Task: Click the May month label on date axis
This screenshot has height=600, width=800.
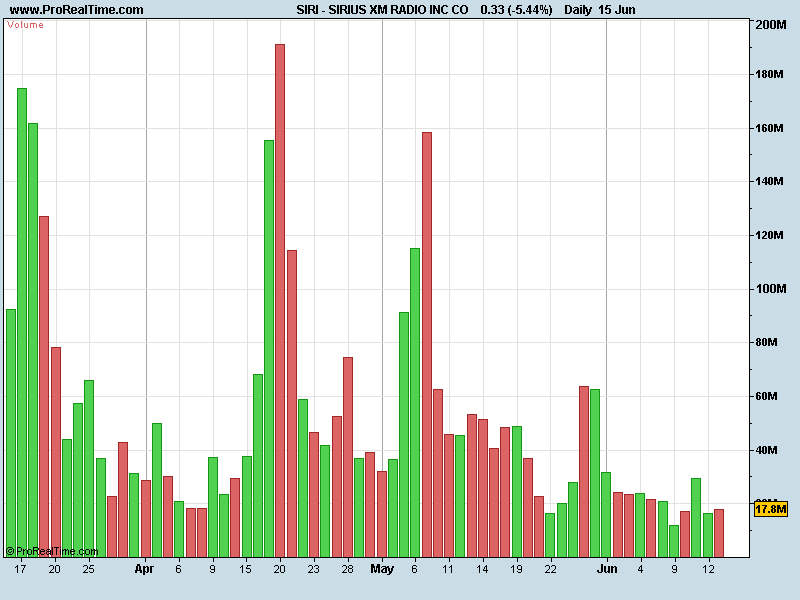Action: click(382, 569)
